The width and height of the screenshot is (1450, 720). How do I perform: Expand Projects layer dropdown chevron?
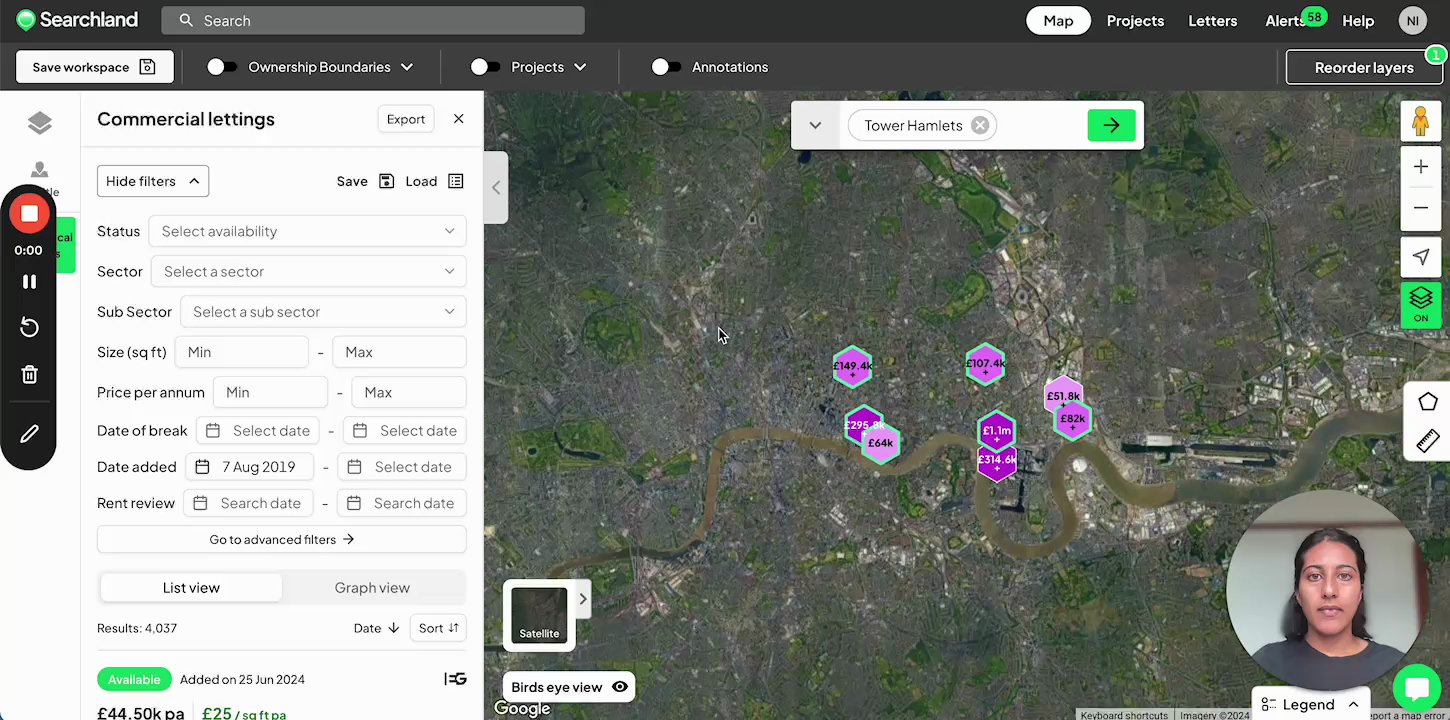(x=580, y=67)
